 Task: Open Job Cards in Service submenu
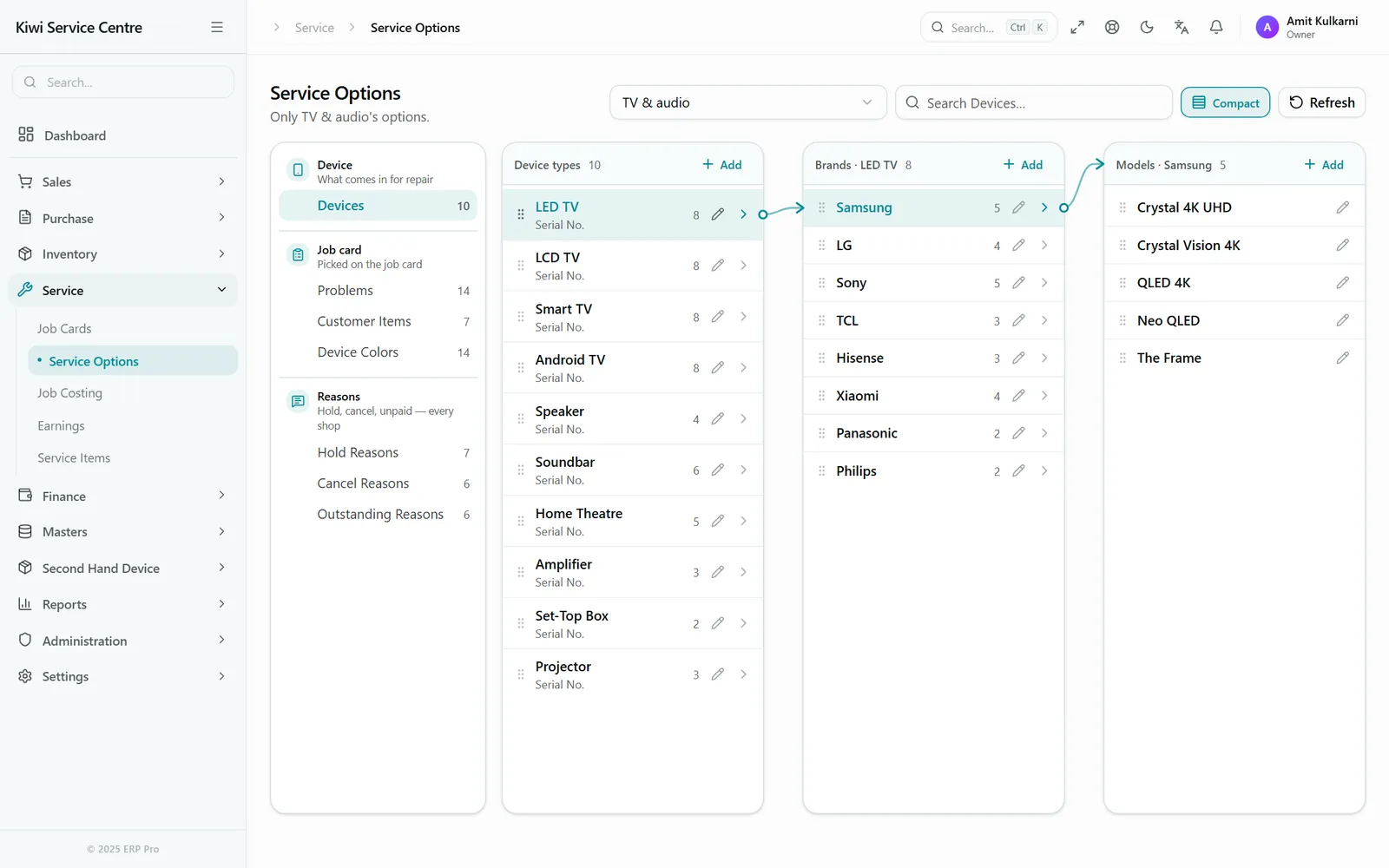pos(64,329)
